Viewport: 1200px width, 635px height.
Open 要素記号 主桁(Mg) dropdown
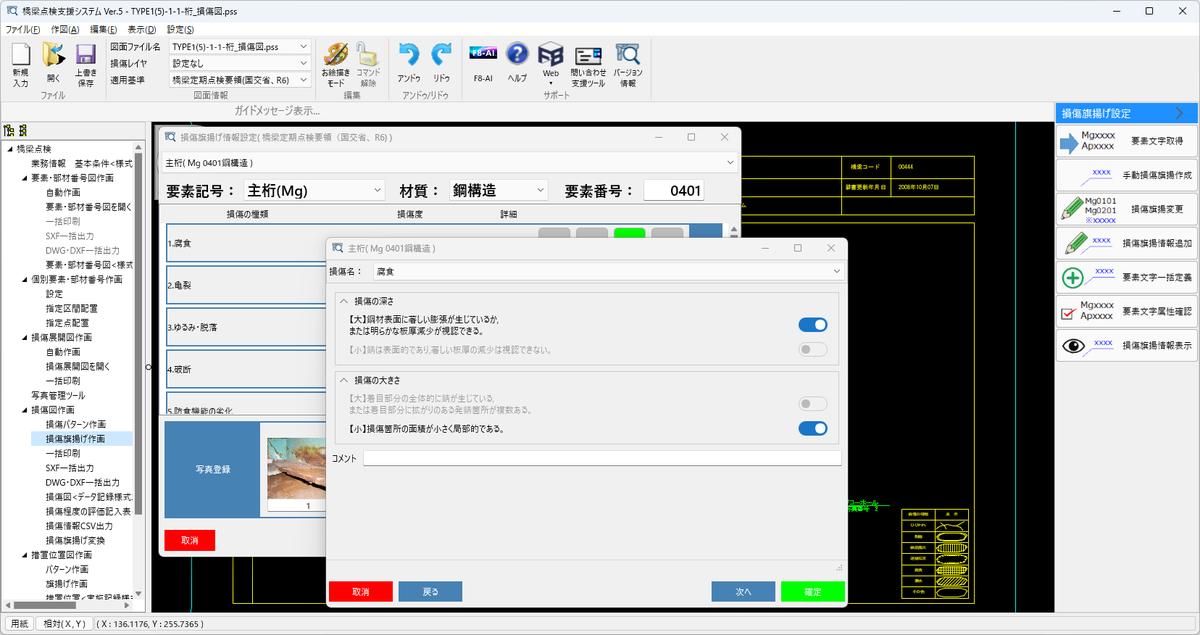(314, 190)
